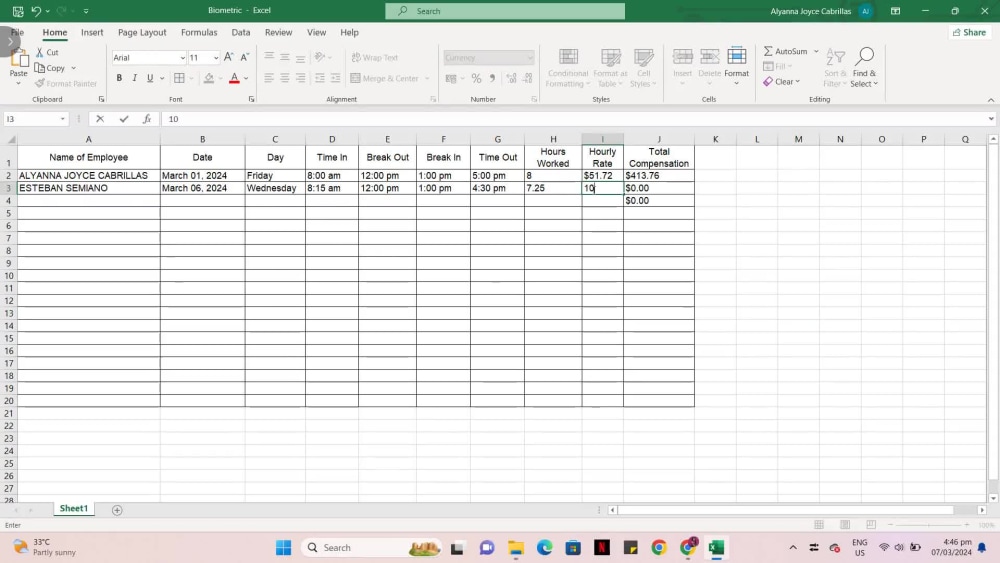Click the Share button
This screenshot has width=1000, height=563.
(969, 32)
